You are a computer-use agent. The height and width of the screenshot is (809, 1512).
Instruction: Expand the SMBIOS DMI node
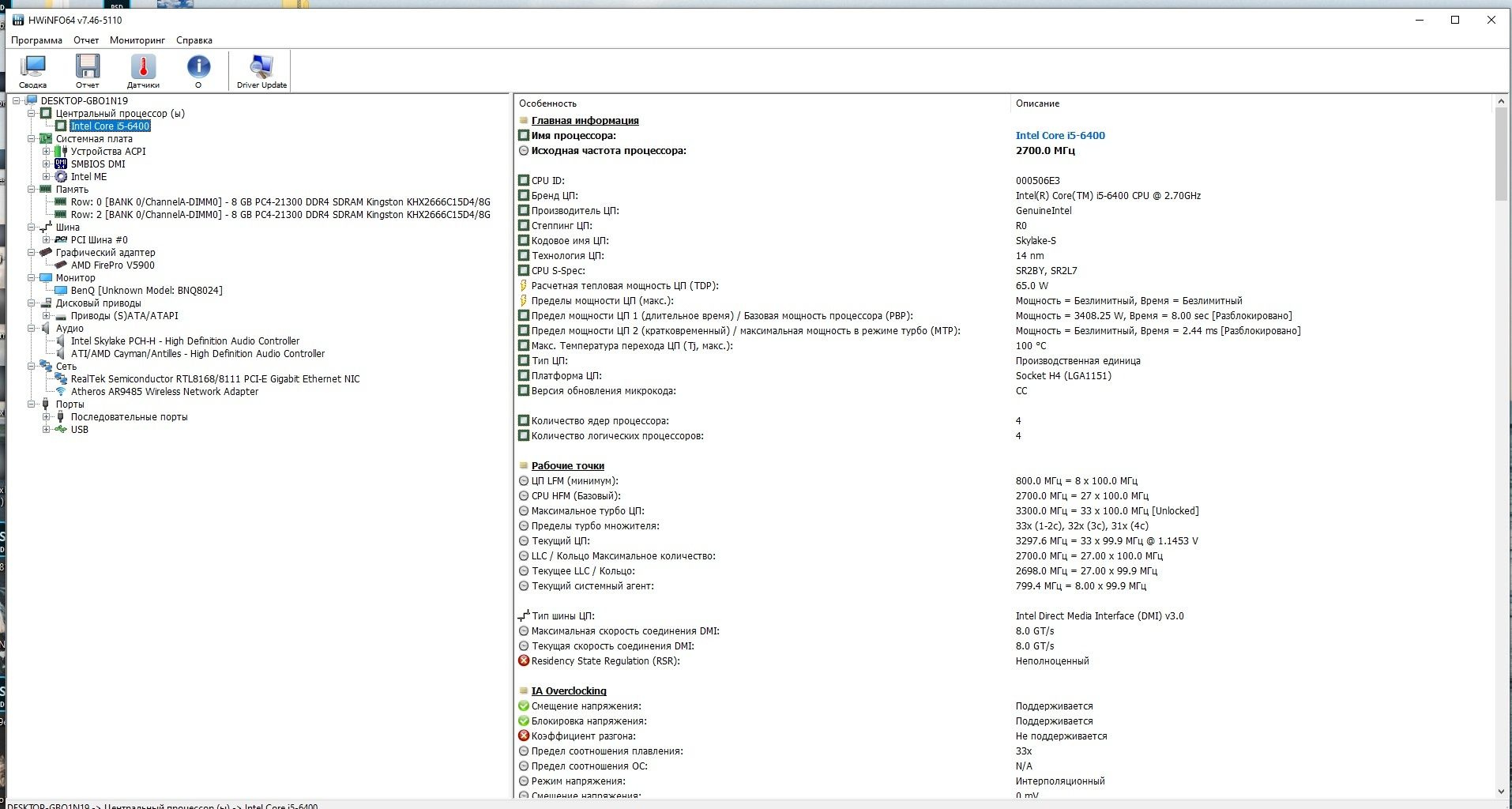[x=47, y=164]
